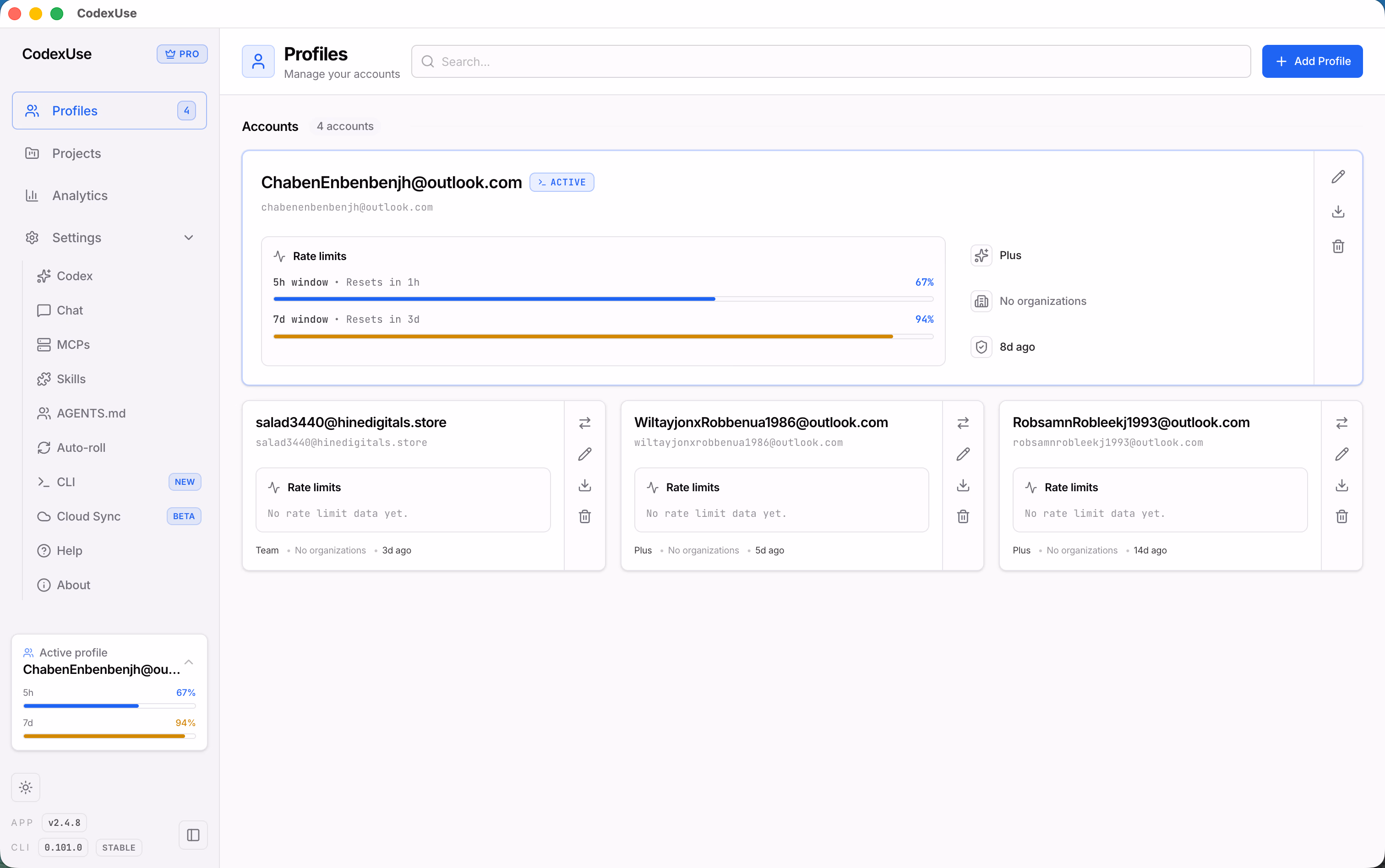This screenshot has height=868, width=1385.
Task: Collapse the Settings section chevron
Action: point(188,238)
